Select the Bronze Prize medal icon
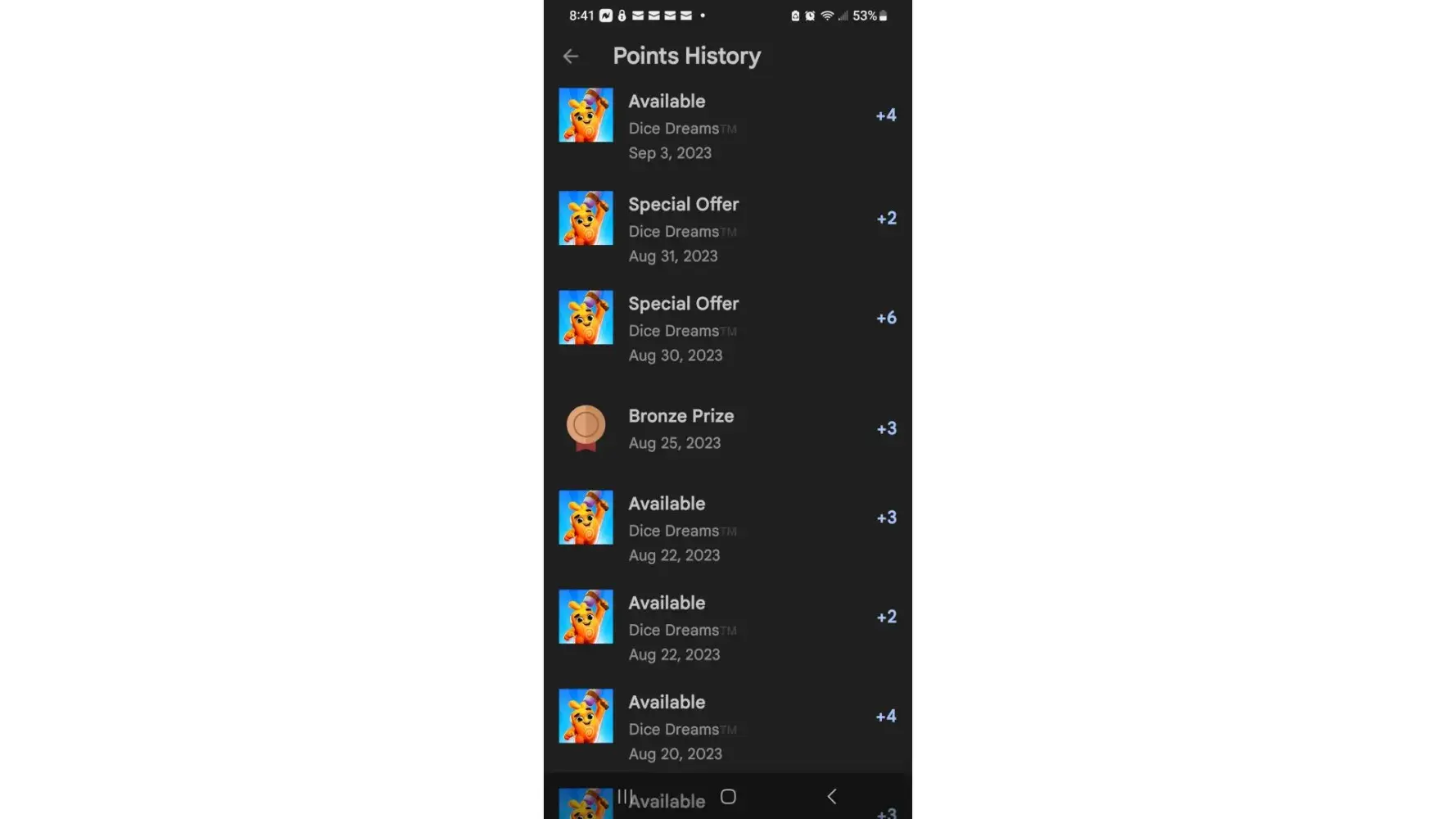The height and width of the screenshot is (819, 1456). click(586, 428)
